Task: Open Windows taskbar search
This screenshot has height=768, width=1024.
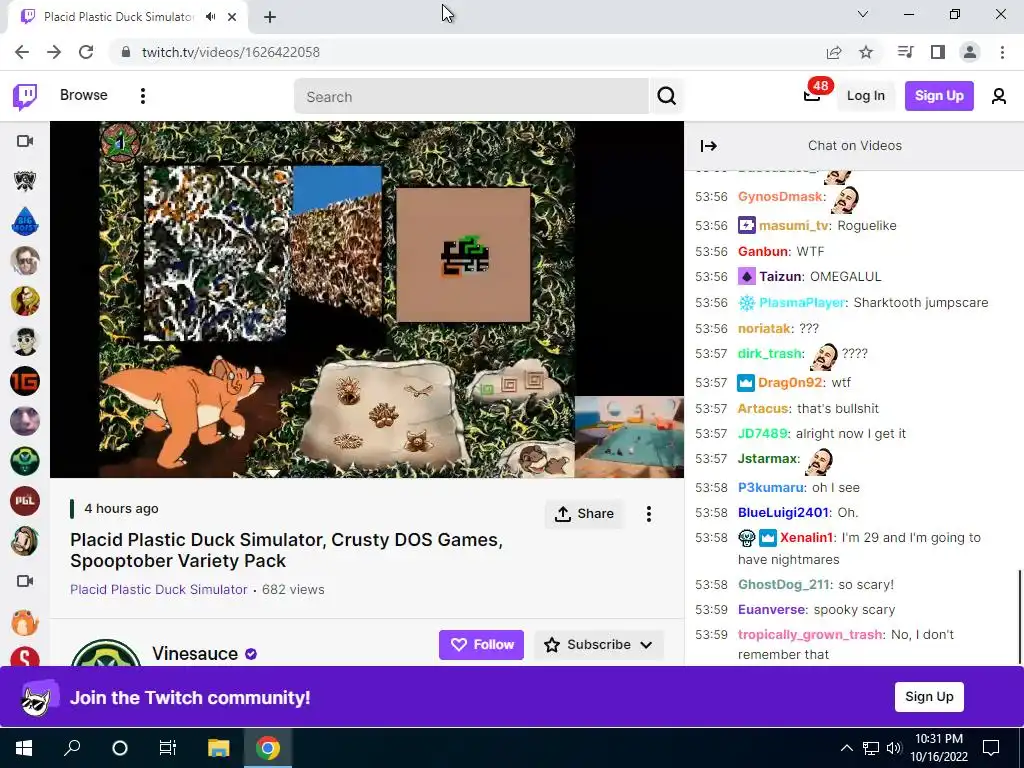Action: coord(72,747)
